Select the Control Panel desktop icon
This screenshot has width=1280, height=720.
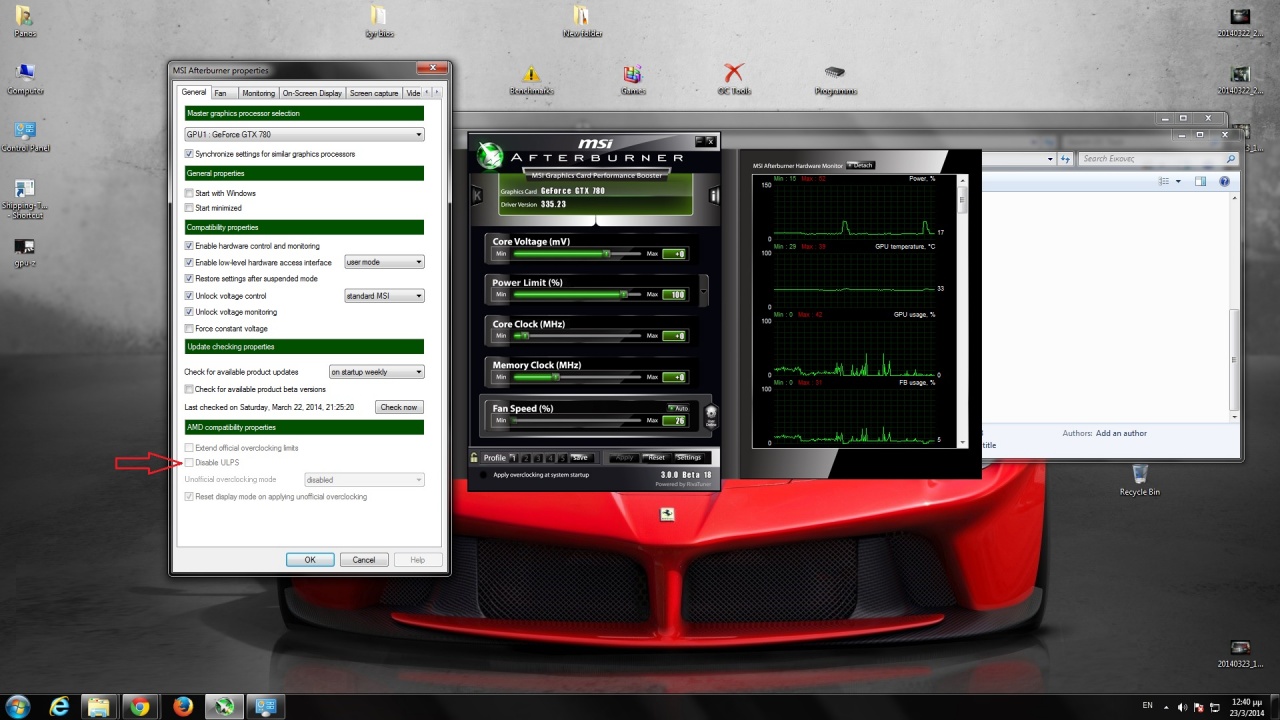point(25,137)
